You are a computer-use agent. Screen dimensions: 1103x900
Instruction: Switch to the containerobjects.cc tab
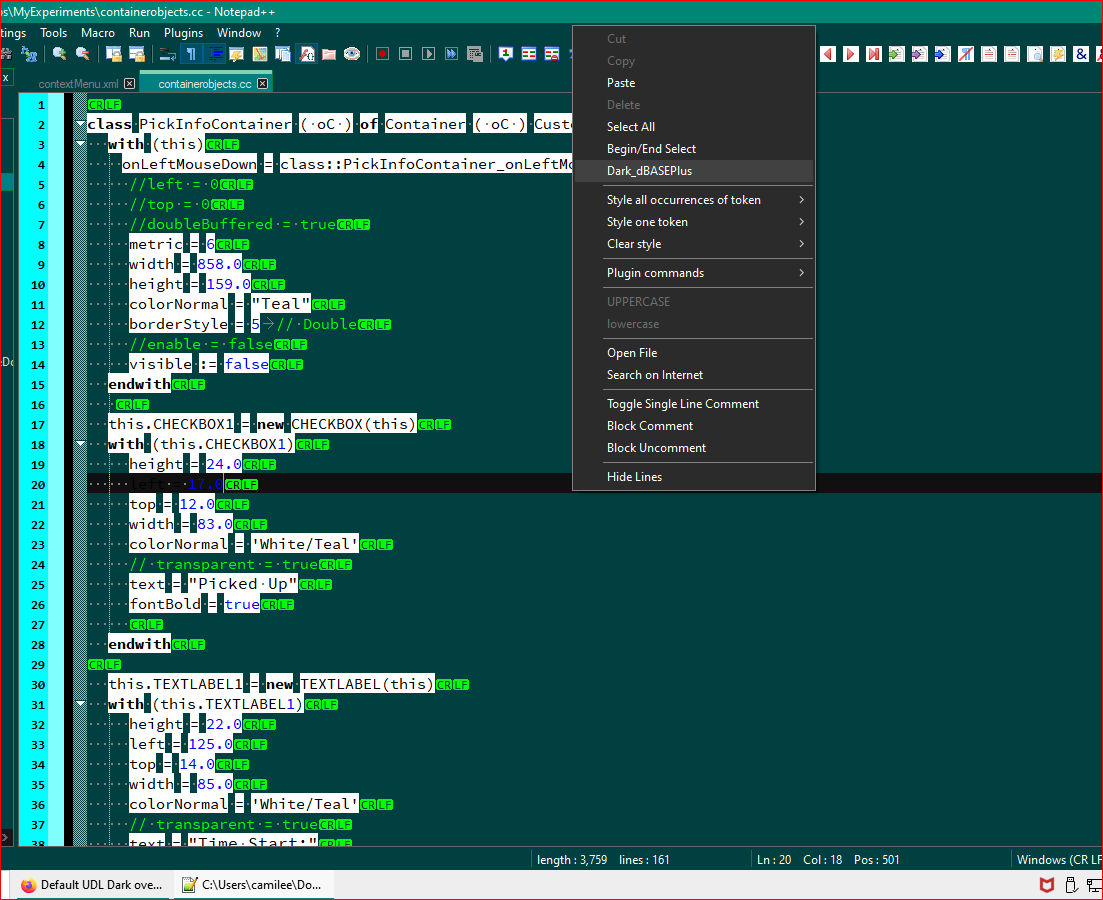(x=205, y=84)
